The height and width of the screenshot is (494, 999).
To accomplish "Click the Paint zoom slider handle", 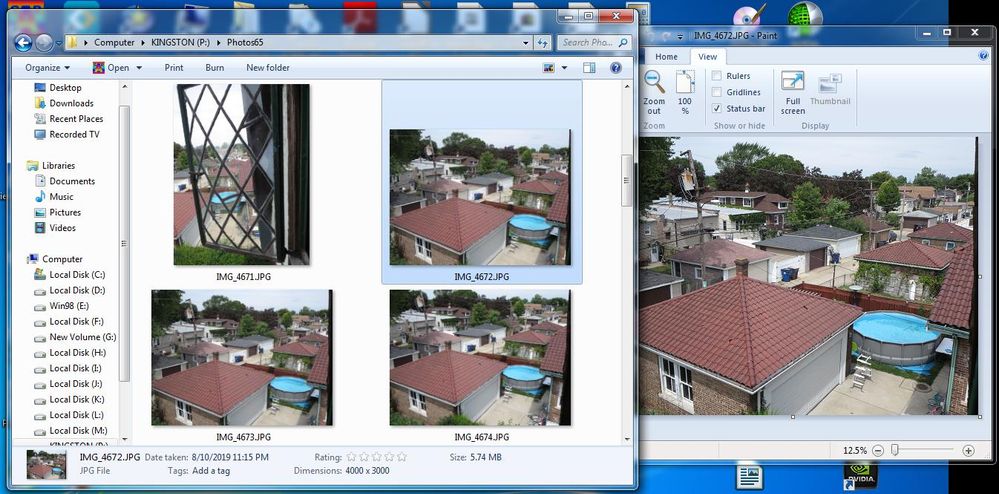I will coord(895,450).
